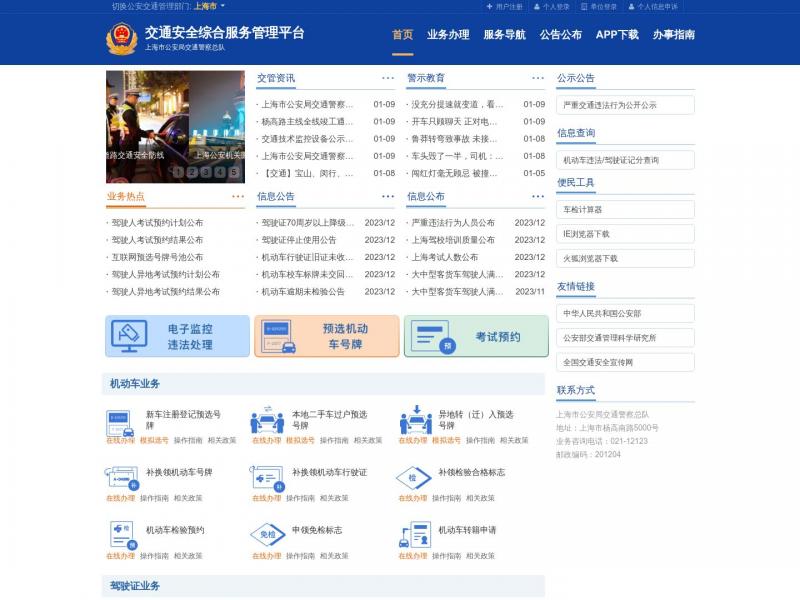Open 上海考试人数公布
Viewport: 800px width, 600px height.
click(445, 257)
